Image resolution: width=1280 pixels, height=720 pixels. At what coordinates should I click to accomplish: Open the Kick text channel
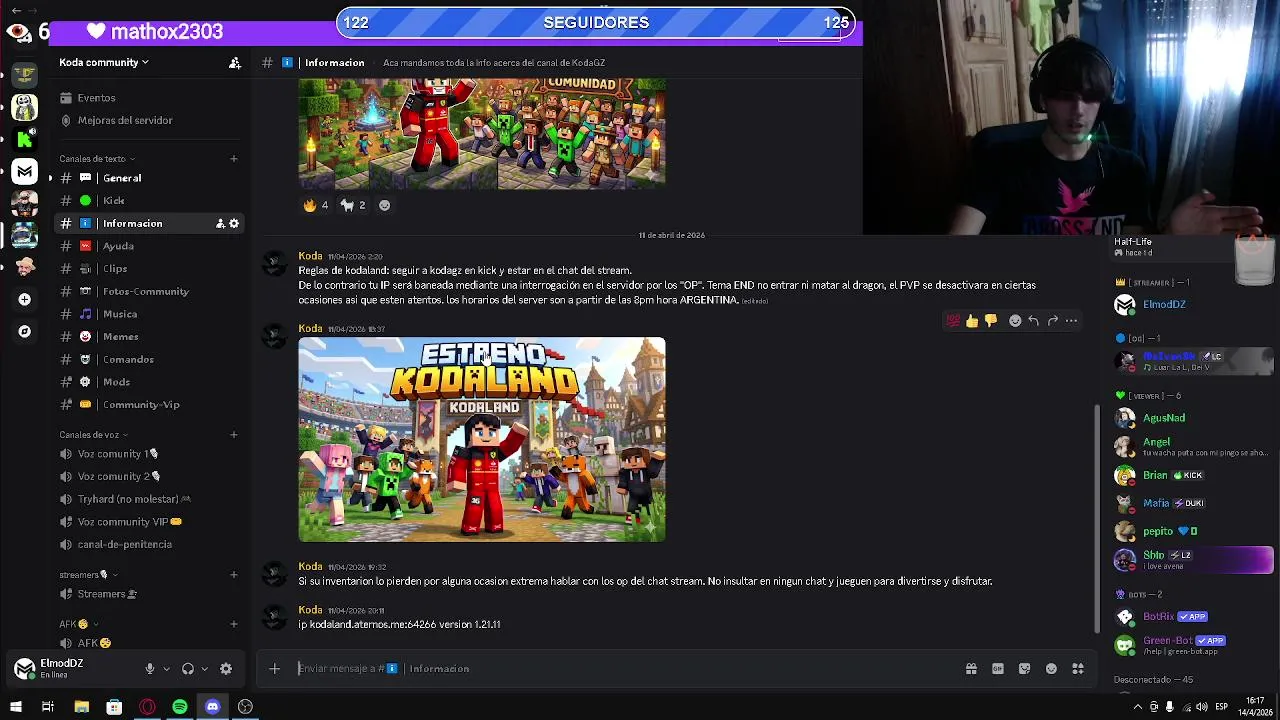(x=113, y=201)
